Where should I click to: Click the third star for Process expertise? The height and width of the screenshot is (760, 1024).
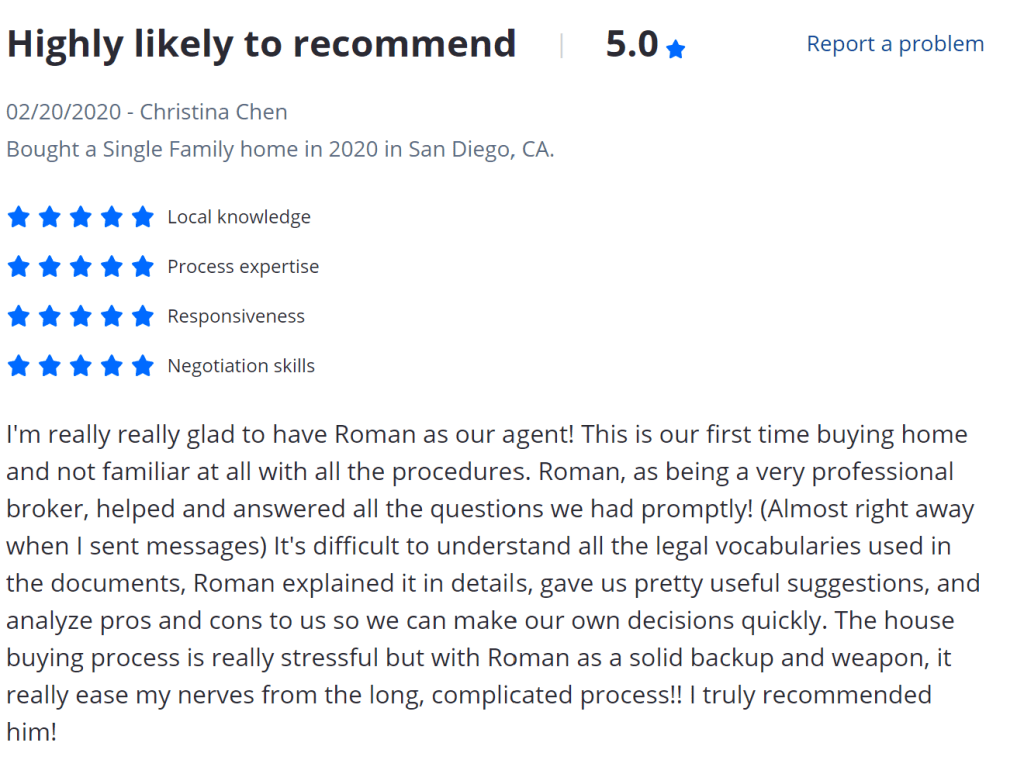point(81,267)
